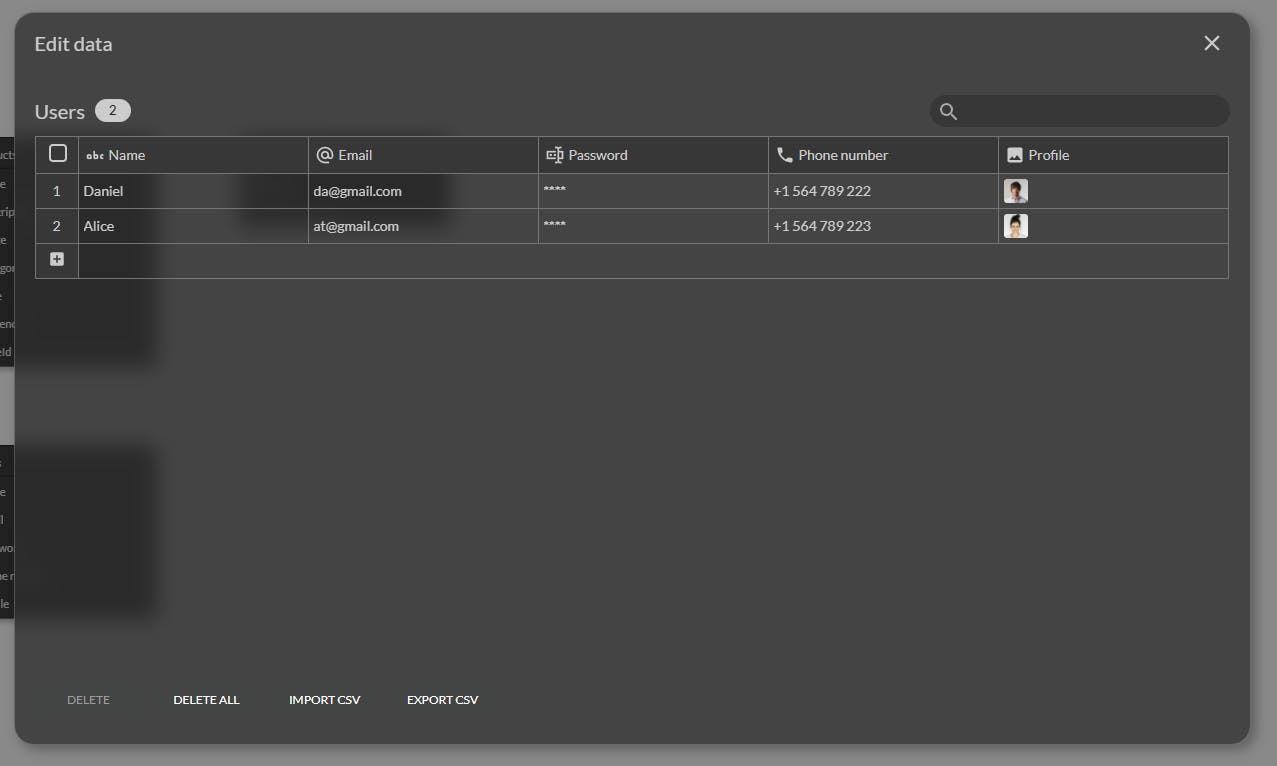Select the Password column header
The image size is (1277, 766).
[x=654, y=155]
